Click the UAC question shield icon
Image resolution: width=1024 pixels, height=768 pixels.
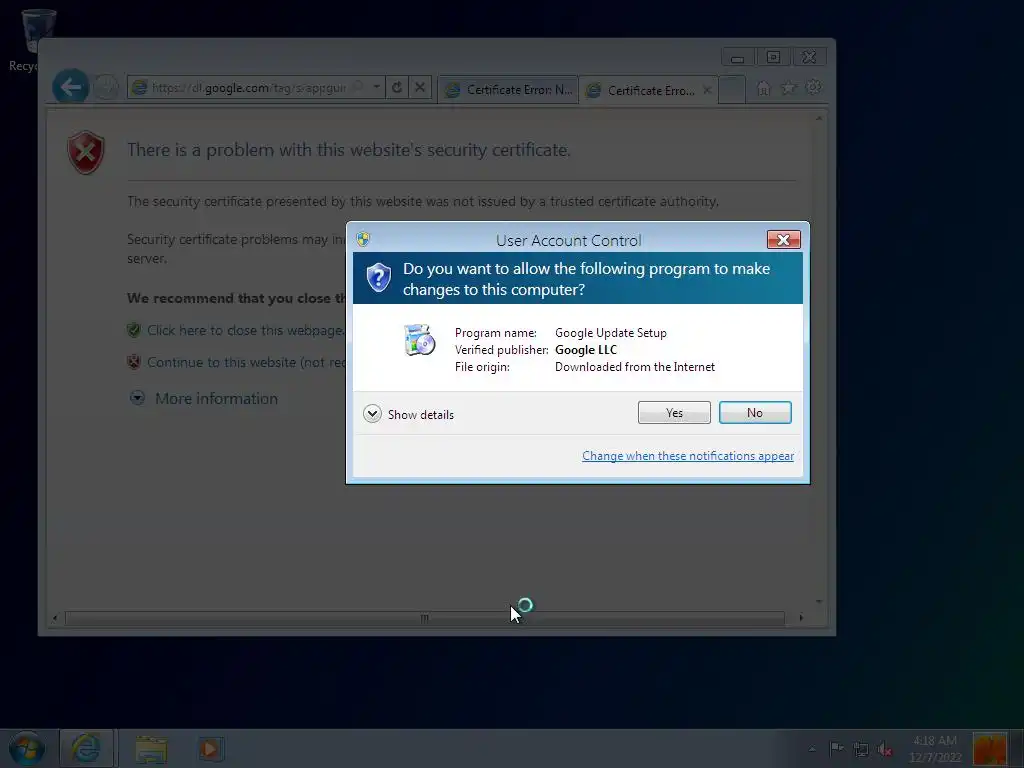click(379, 278)
